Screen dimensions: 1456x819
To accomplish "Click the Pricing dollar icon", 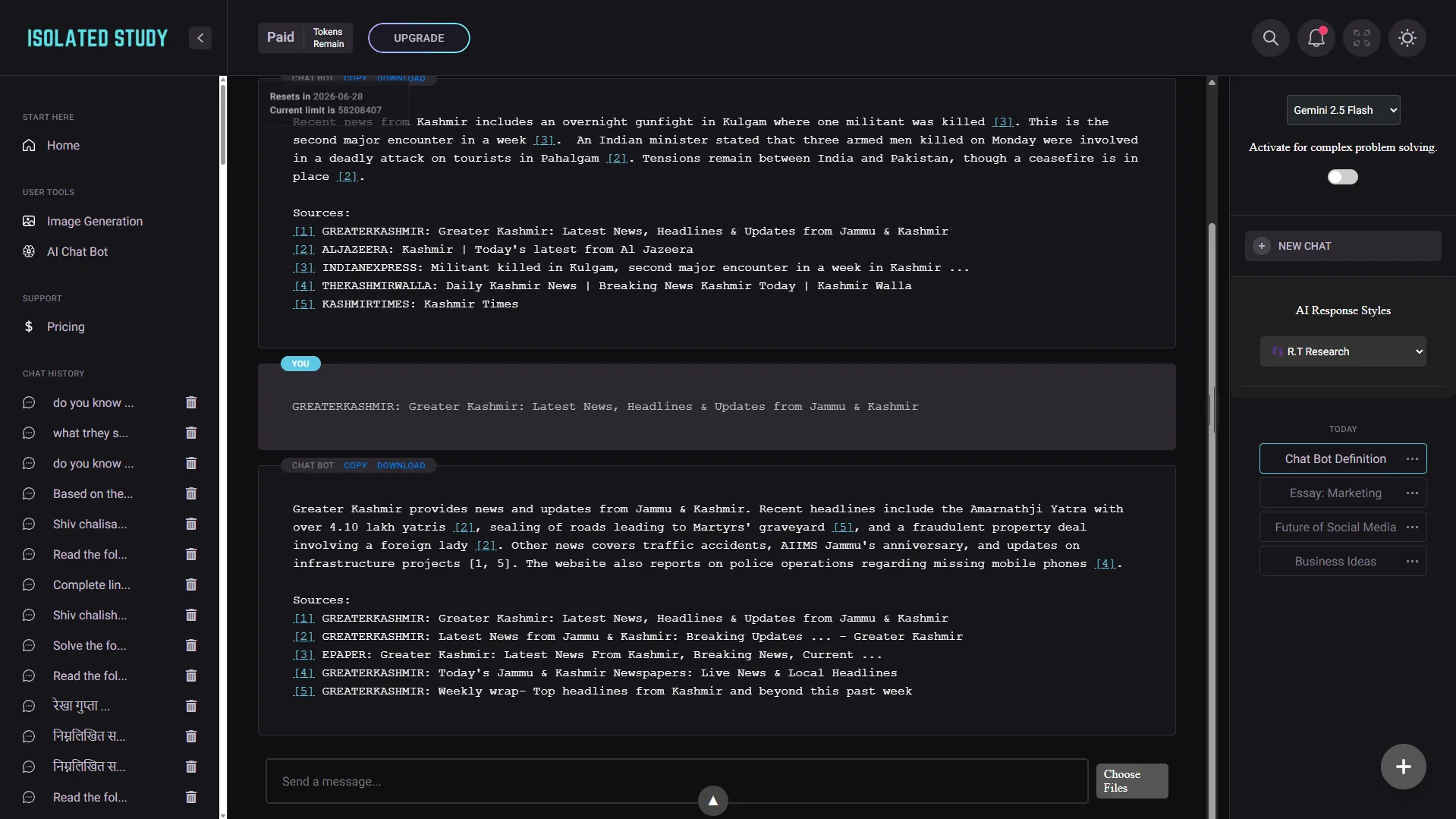I will tap(29, 326).
